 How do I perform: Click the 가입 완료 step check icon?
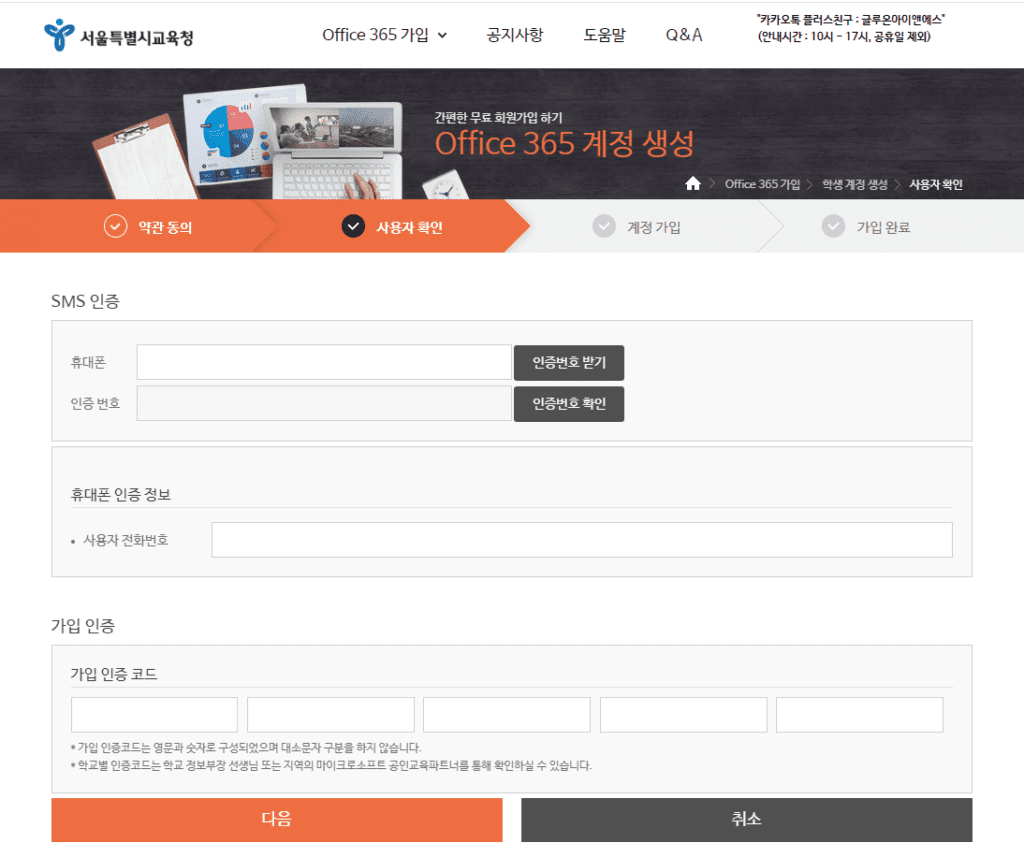tap(833, 227)
